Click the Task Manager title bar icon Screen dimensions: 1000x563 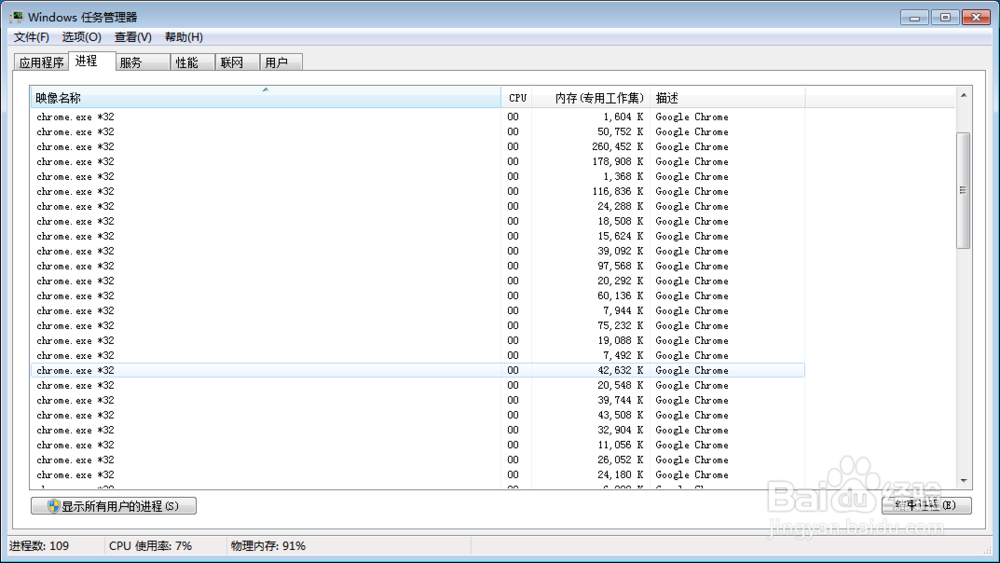[x=17, y=17]
